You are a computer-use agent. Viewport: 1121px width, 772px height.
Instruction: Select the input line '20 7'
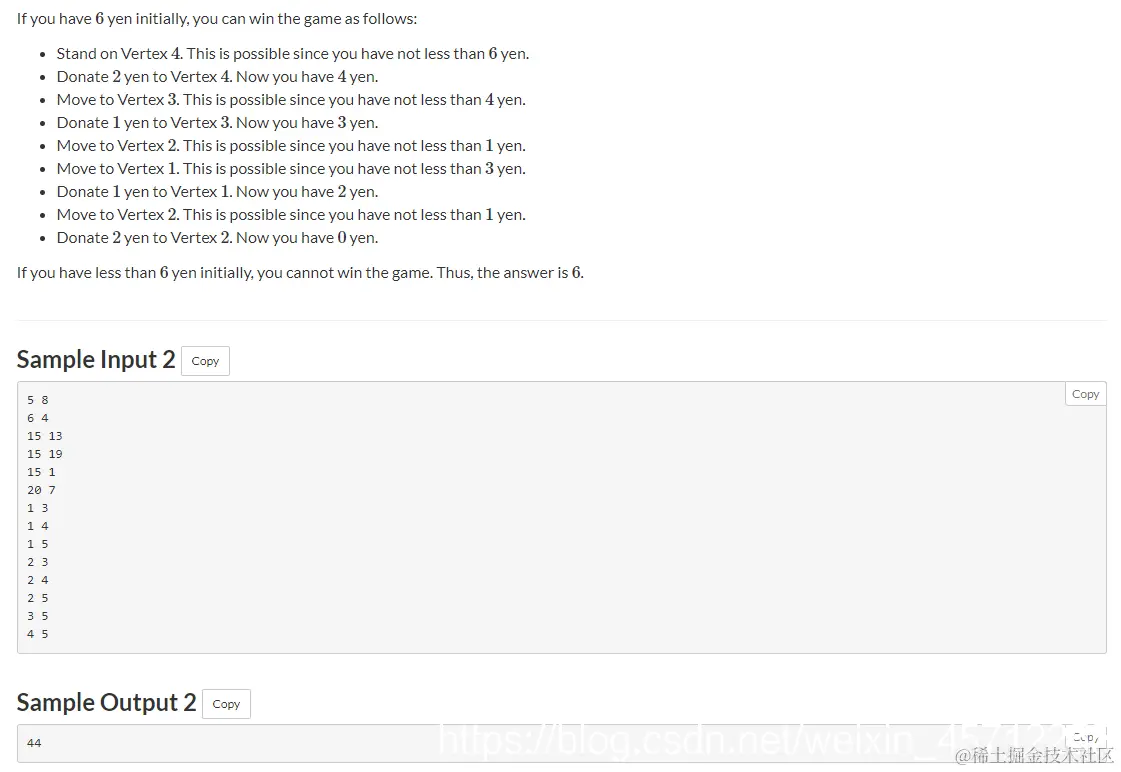click(x=41, y=490)
